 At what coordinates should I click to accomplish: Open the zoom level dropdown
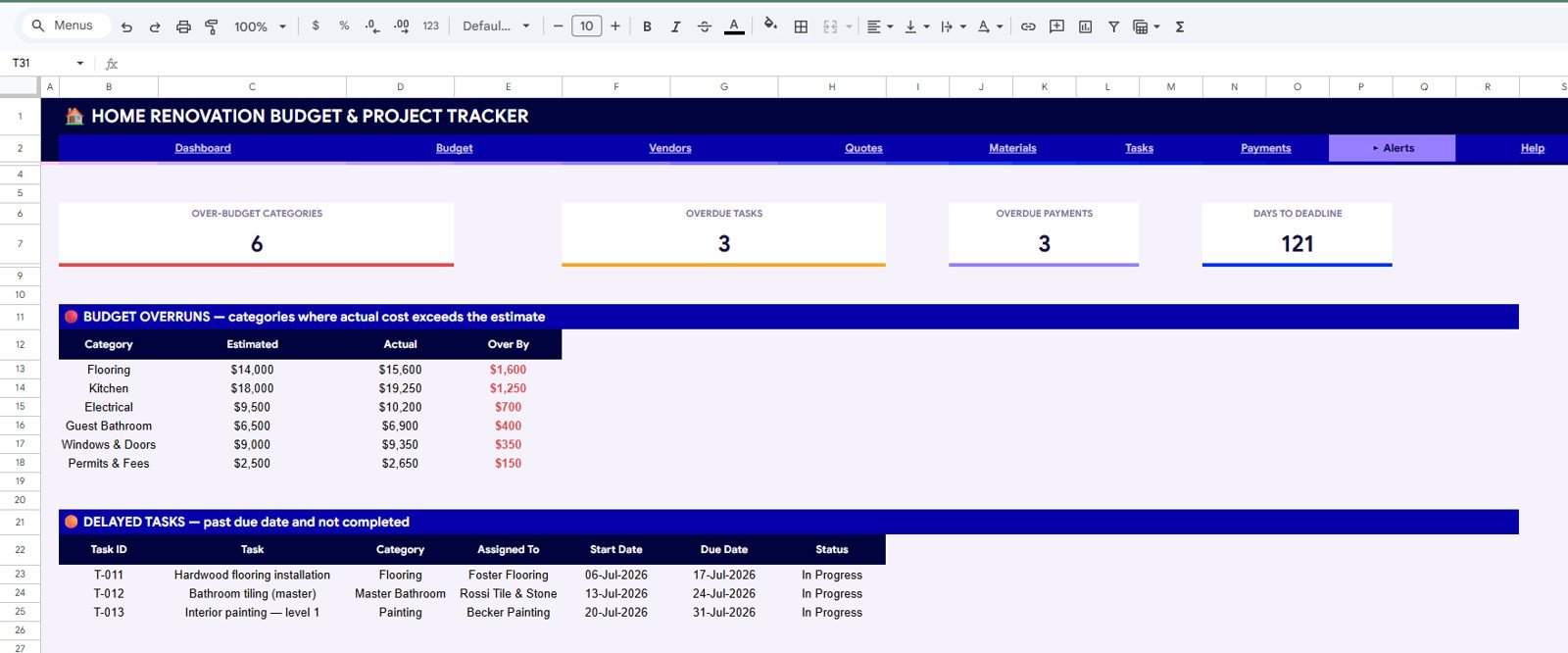pos(261,26)
